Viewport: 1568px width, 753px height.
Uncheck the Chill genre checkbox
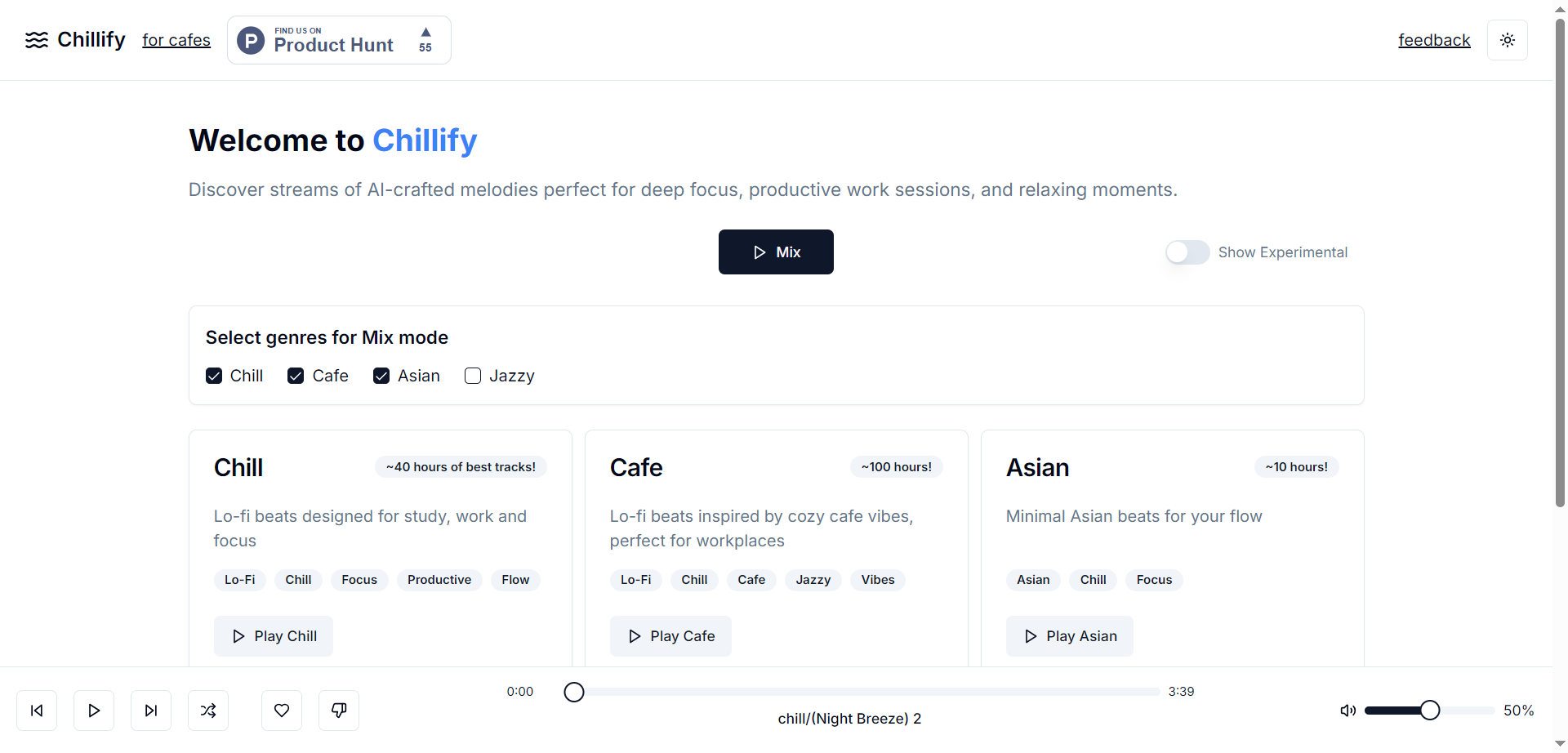[x=214, y=376]
